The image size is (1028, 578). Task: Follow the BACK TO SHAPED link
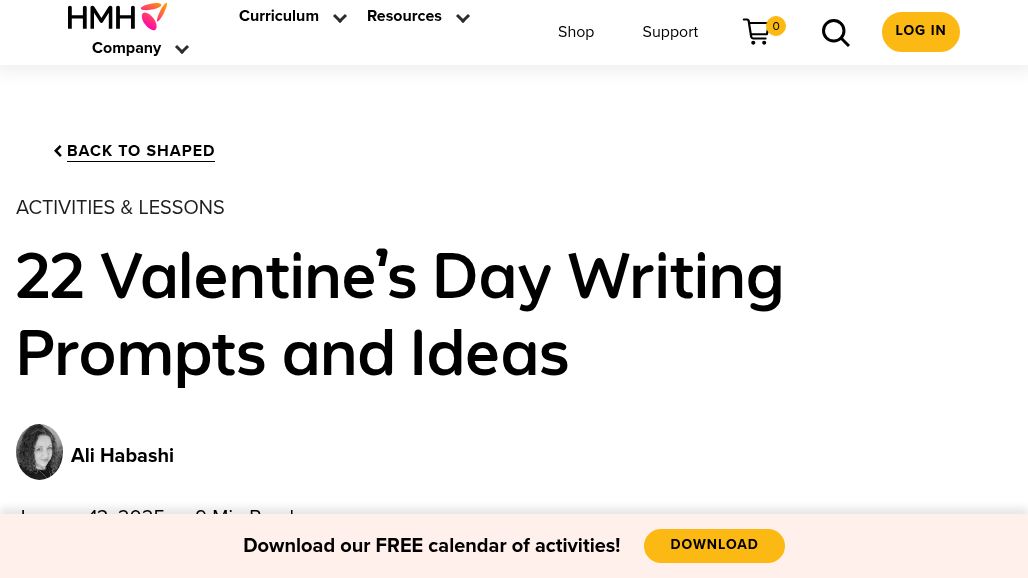pyautogui.click(x=140, y=151)
